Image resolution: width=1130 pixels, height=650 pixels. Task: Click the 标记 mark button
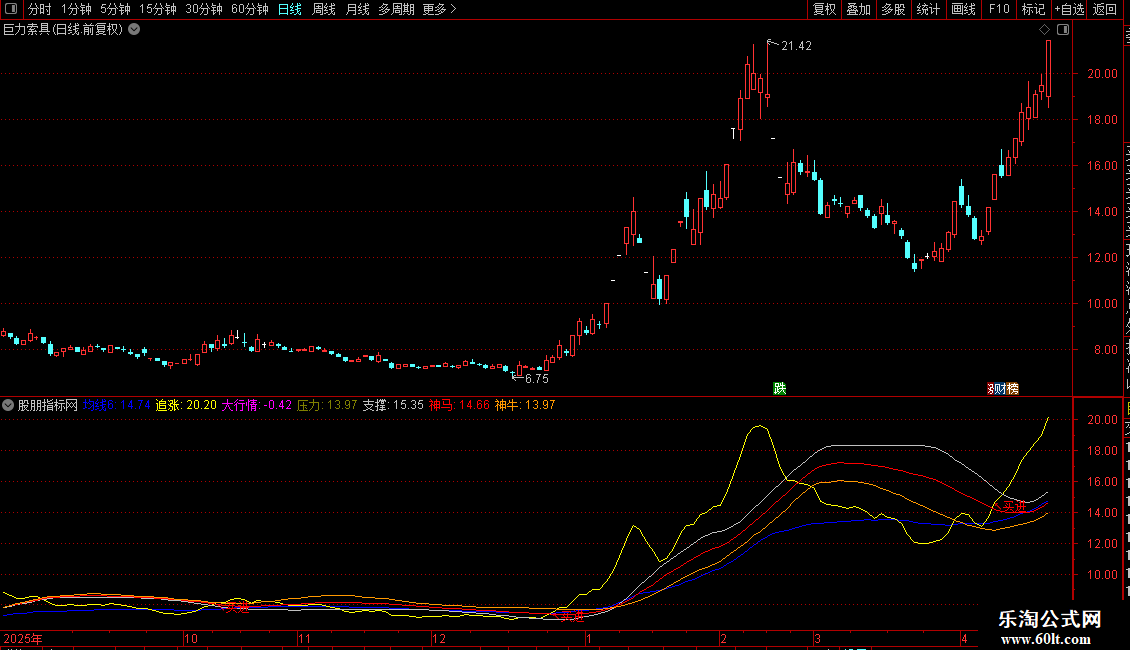[x=1033, y=9]
